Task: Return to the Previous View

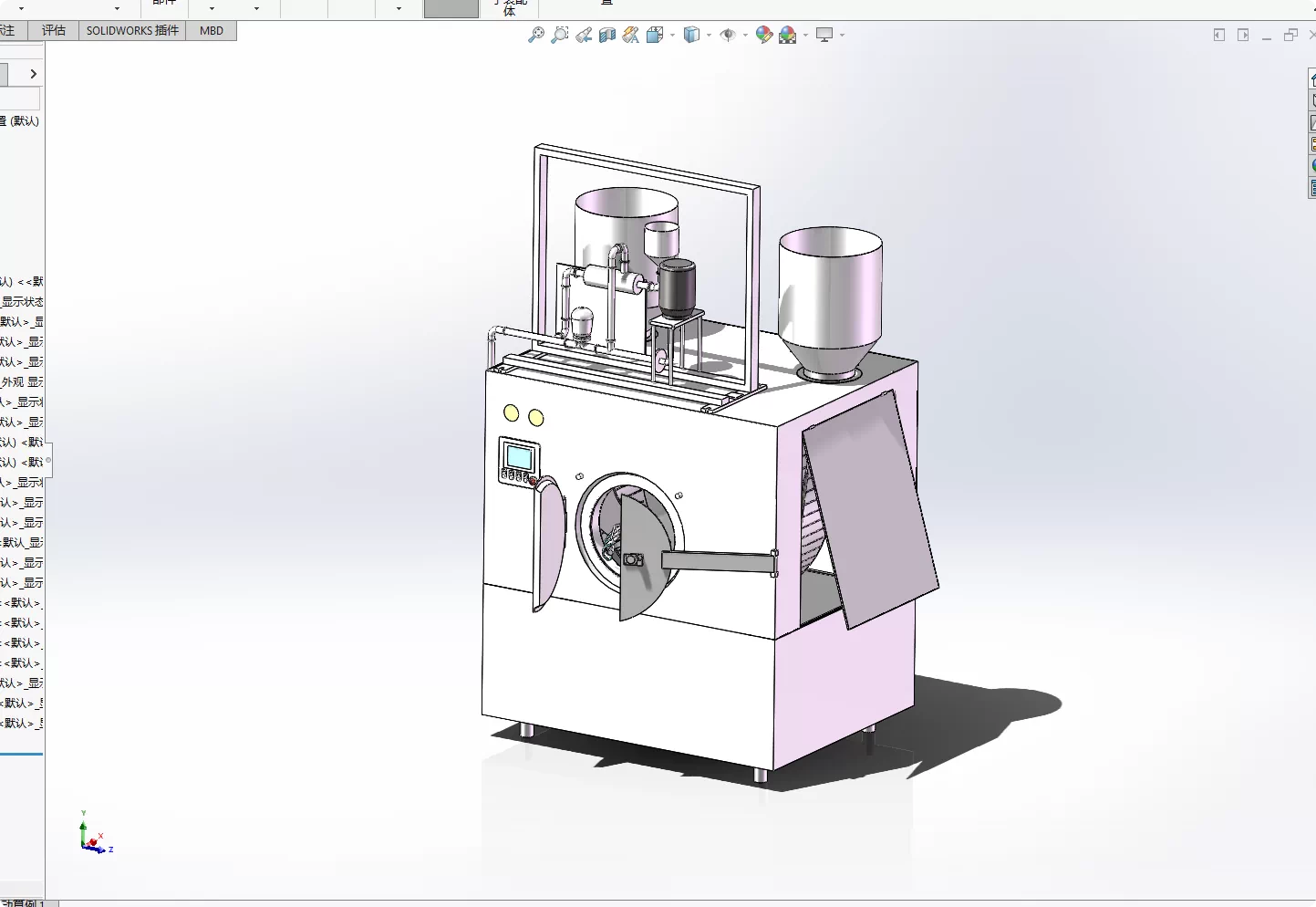Action: tap(584, 35)
